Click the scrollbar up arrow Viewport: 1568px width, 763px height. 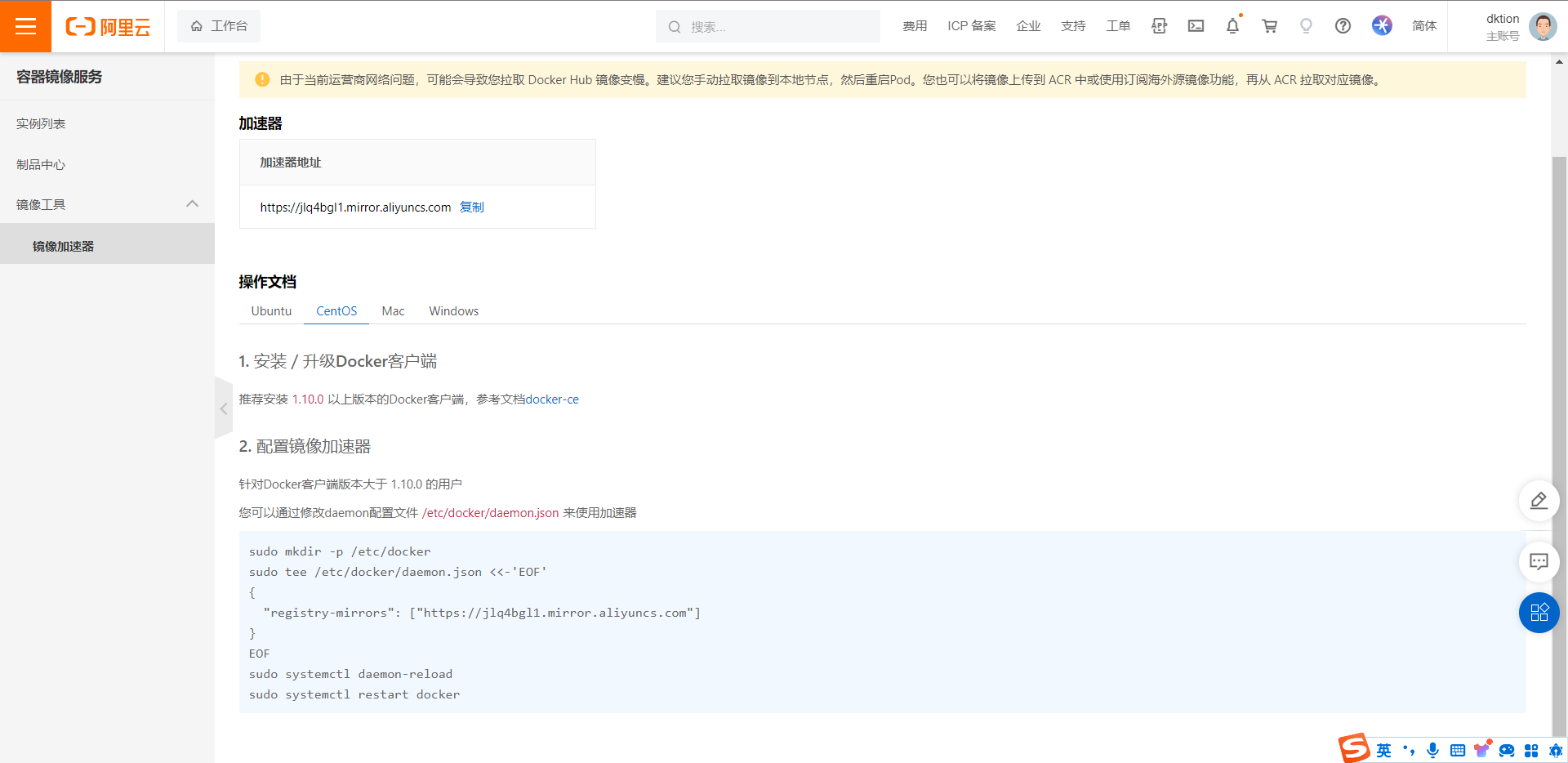point(1559,61)
